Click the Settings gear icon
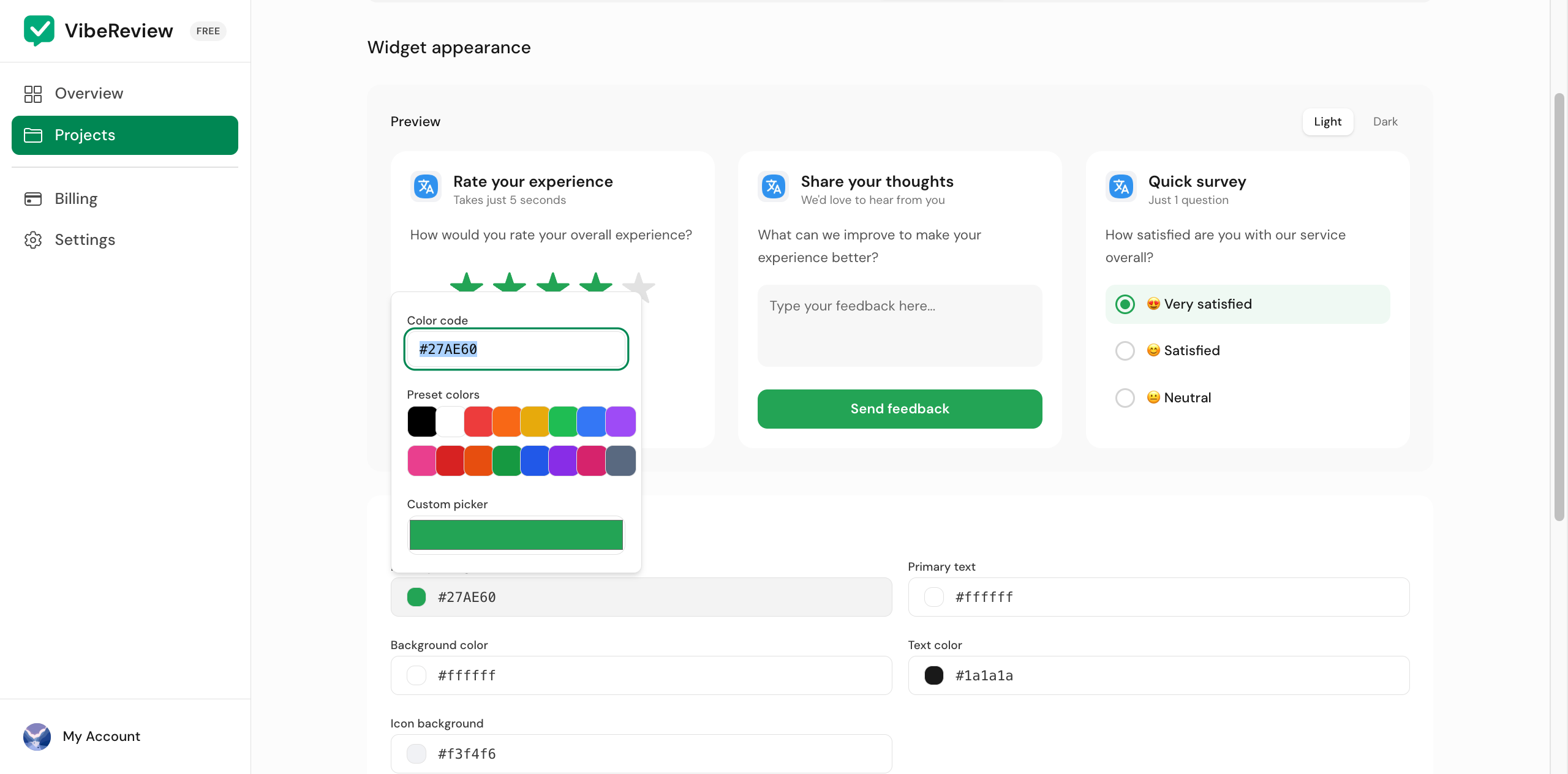This screenshot has width=1568, height=774. click(x=33, y=240)
